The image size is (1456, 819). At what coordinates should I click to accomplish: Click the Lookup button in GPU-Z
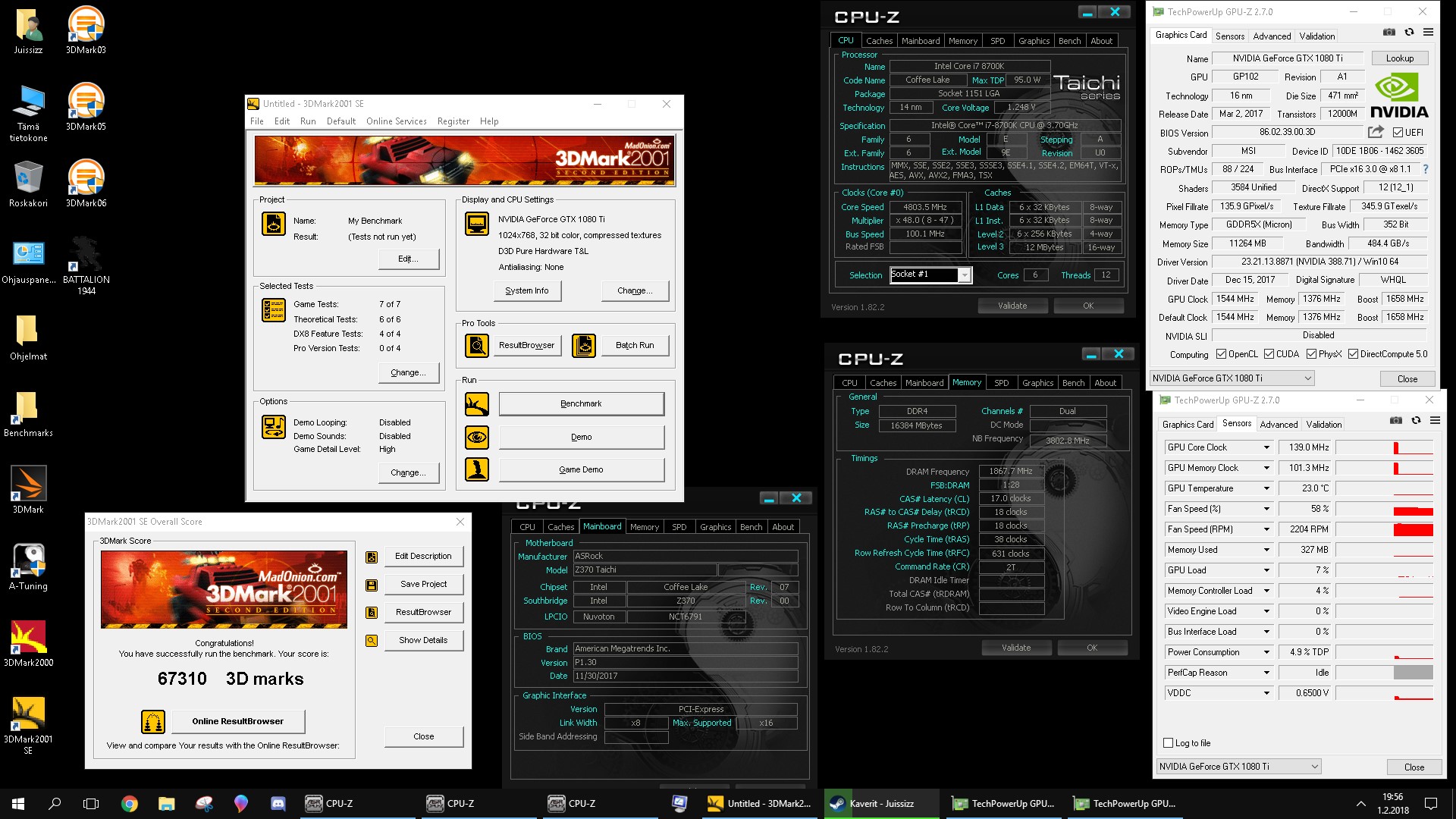pyautogui.click(x=1400, y=58)
